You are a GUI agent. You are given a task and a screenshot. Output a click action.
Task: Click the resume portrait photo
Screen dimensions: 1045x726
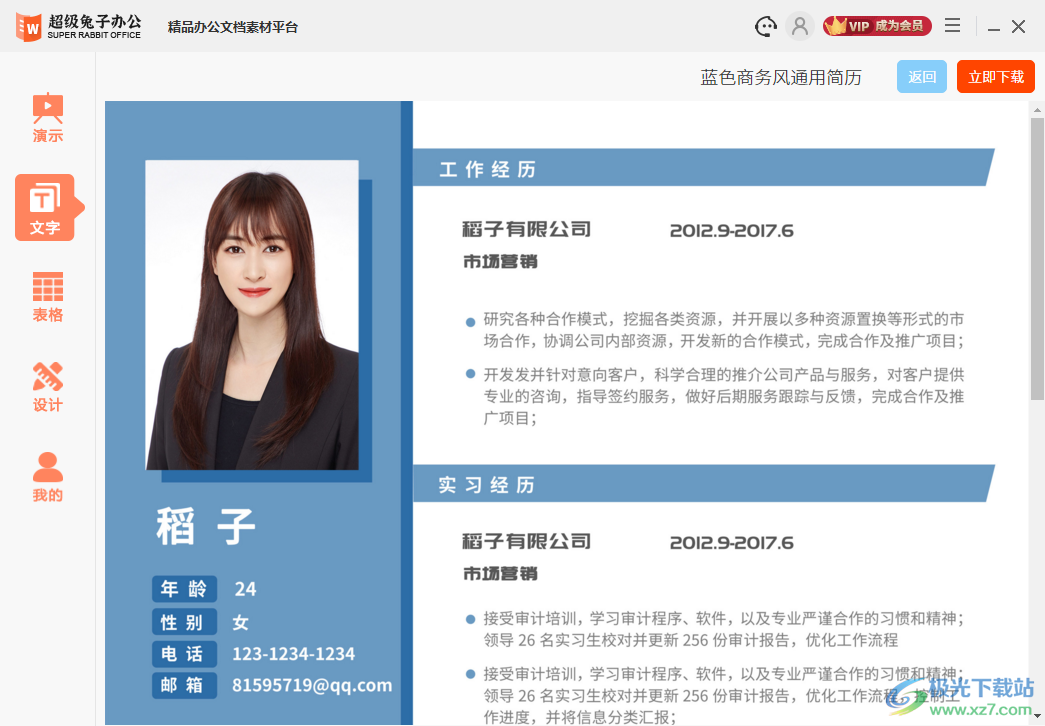253,314
